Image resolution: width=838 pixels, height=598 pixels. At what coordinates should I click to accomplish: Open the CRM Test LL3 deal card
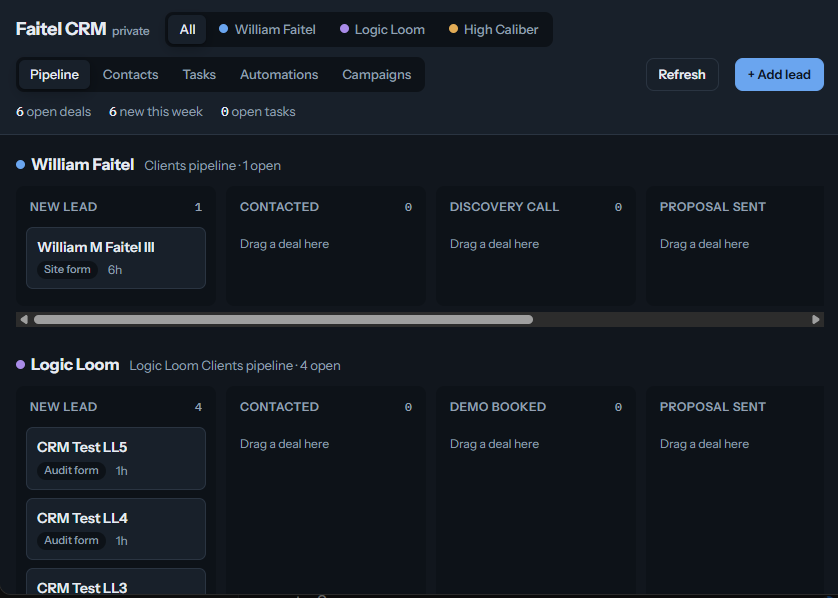coord(116,581)
